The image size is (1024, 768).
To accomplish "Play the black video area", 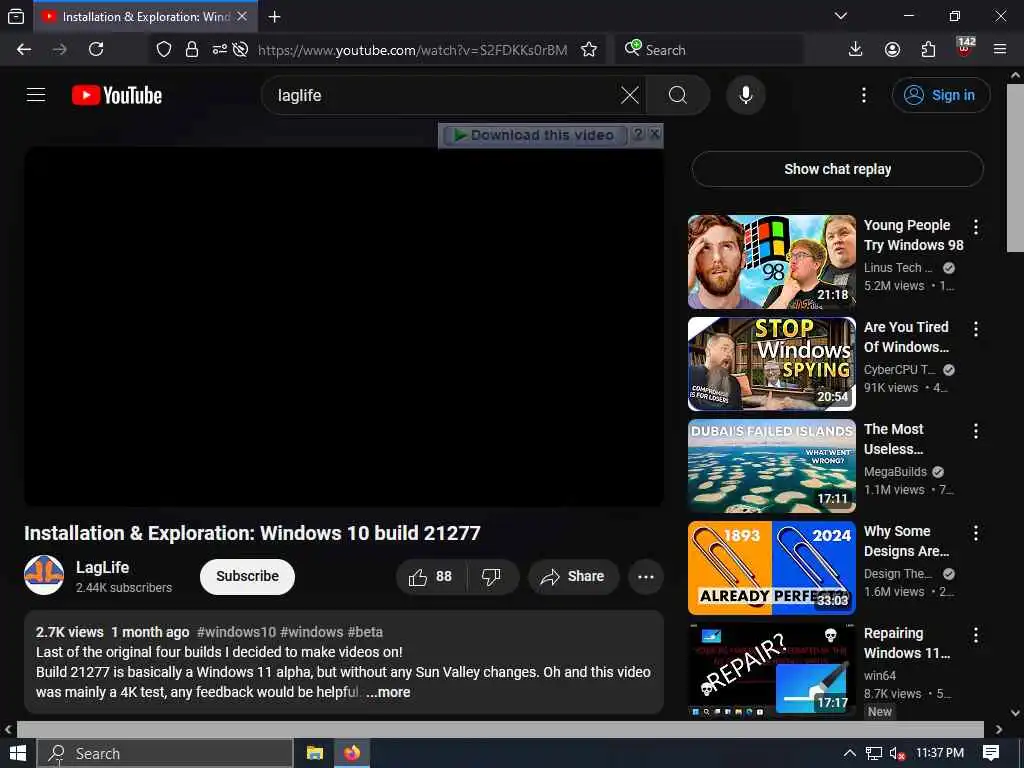I will pyautogui.click(x=344, y=327).
